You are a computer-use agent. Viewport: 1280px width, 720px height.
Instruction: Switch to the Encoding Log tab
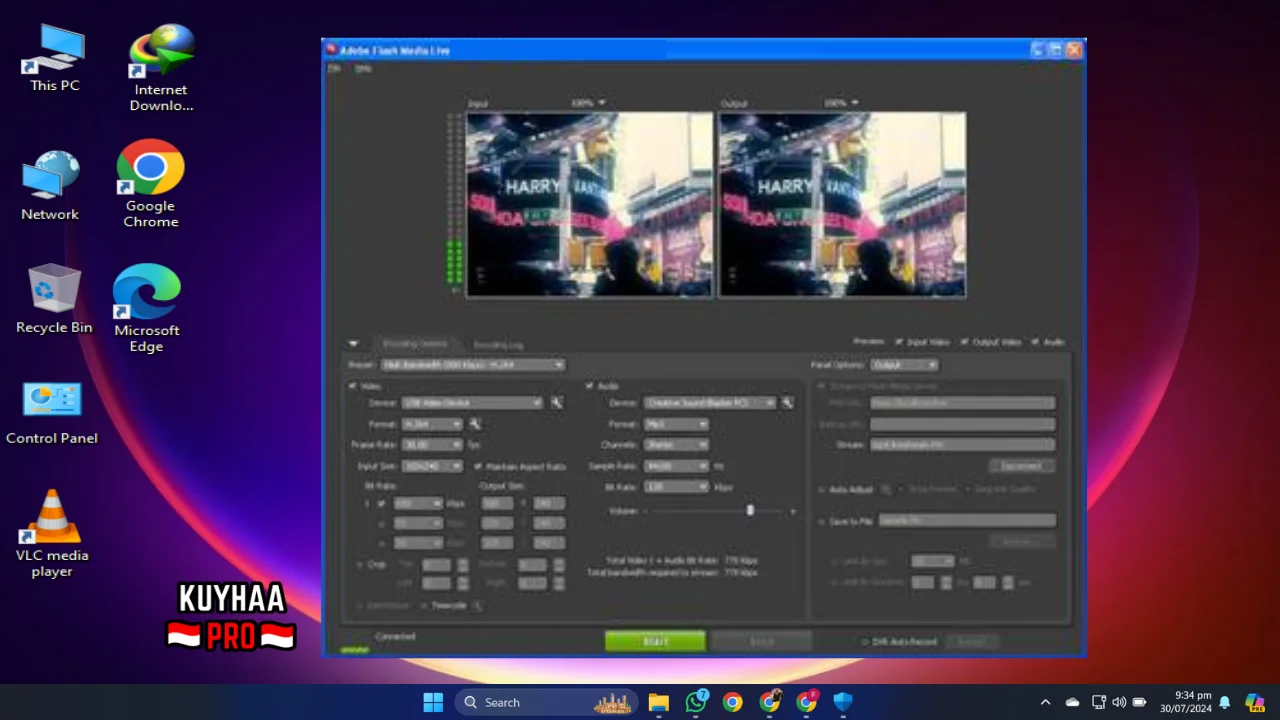point(498,344)
